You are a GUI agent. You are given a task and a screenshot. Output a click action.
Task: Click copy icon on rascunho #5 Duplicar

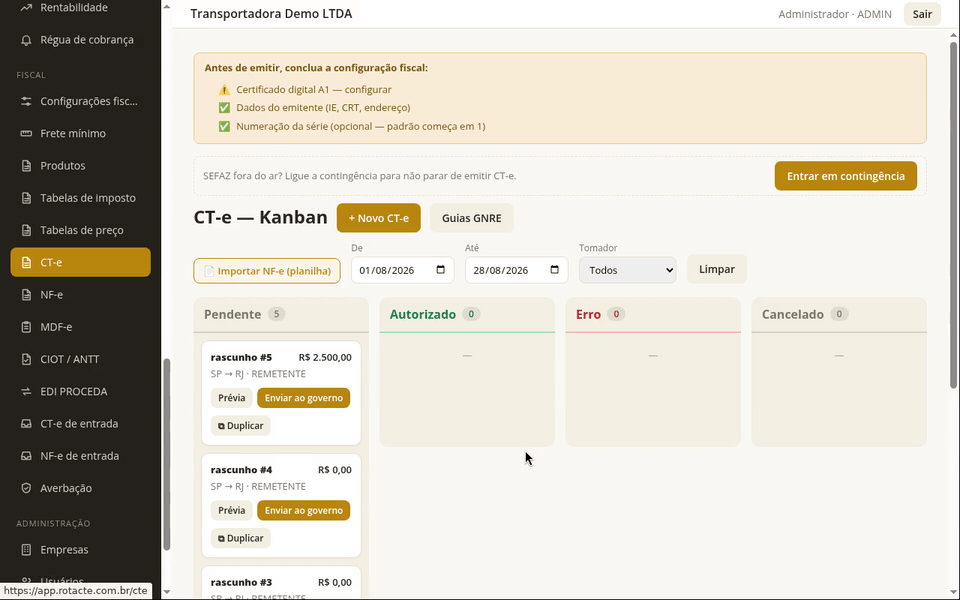click(x=222, y=426)
